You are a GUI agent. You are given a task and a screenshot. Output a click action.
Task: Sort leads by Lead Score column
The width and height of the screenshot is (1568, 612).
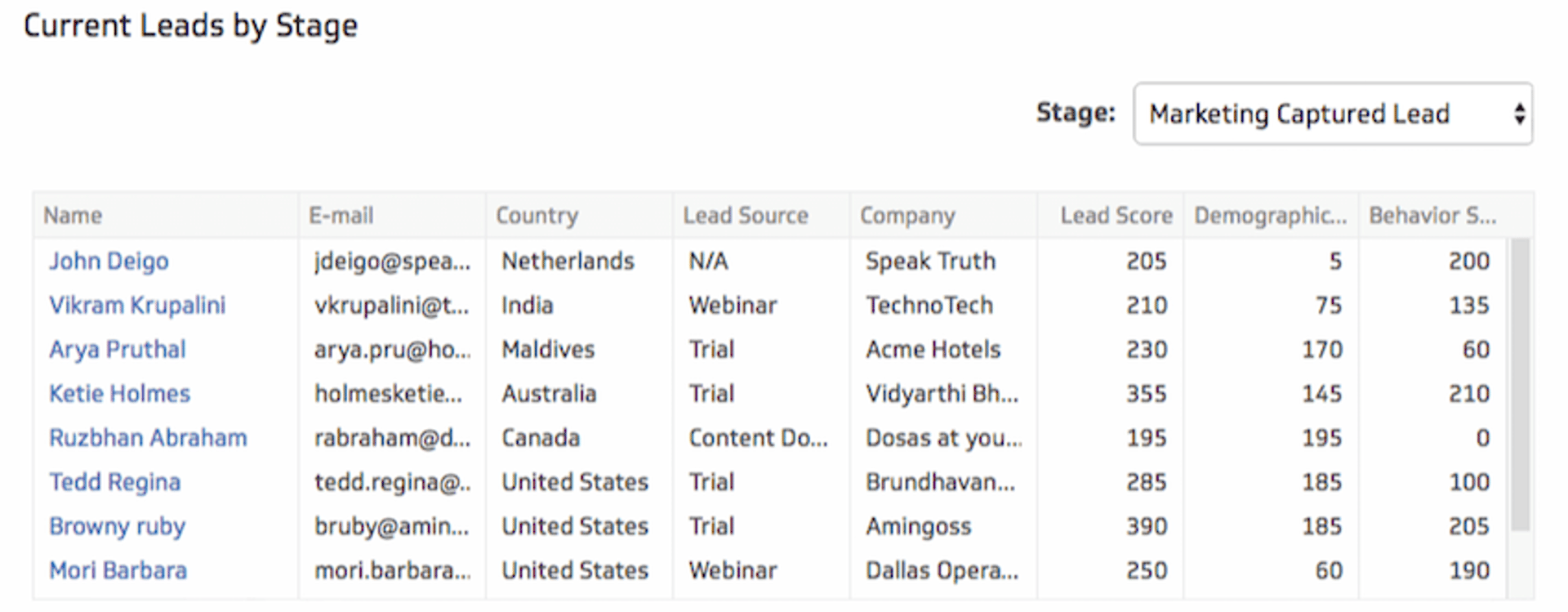1116,215
